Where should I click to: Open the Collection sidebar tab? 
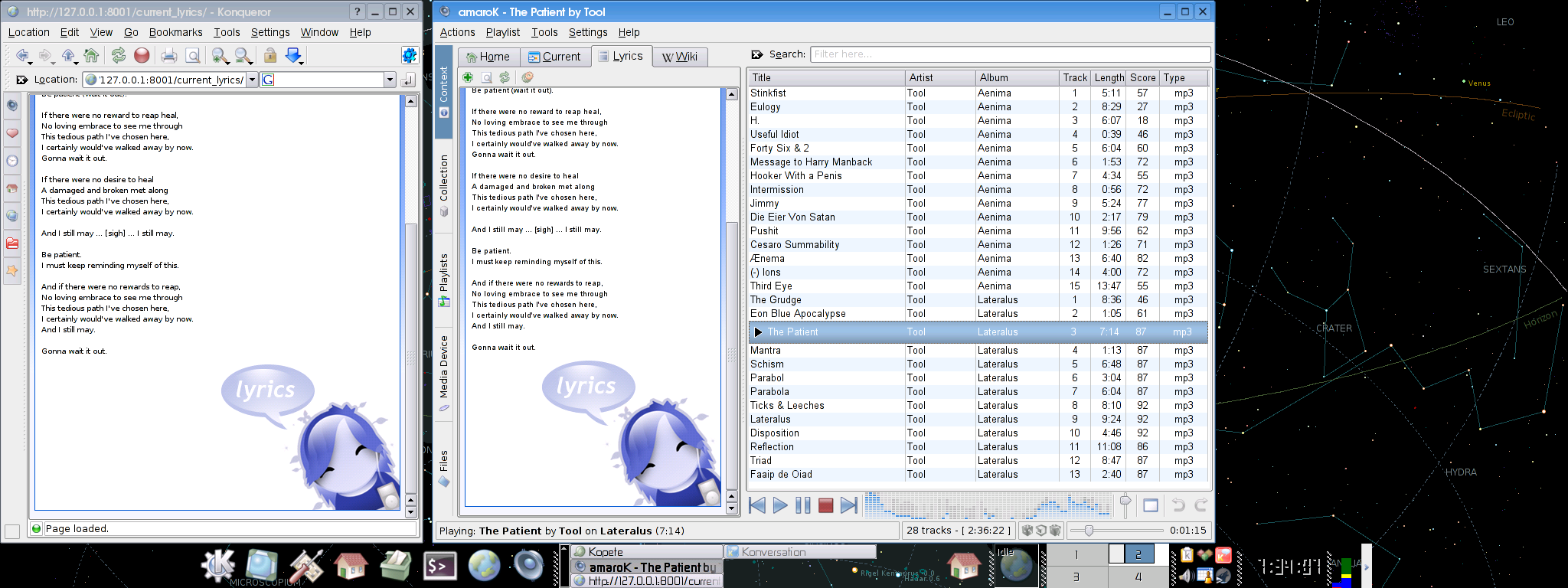[x=443, y=186]
